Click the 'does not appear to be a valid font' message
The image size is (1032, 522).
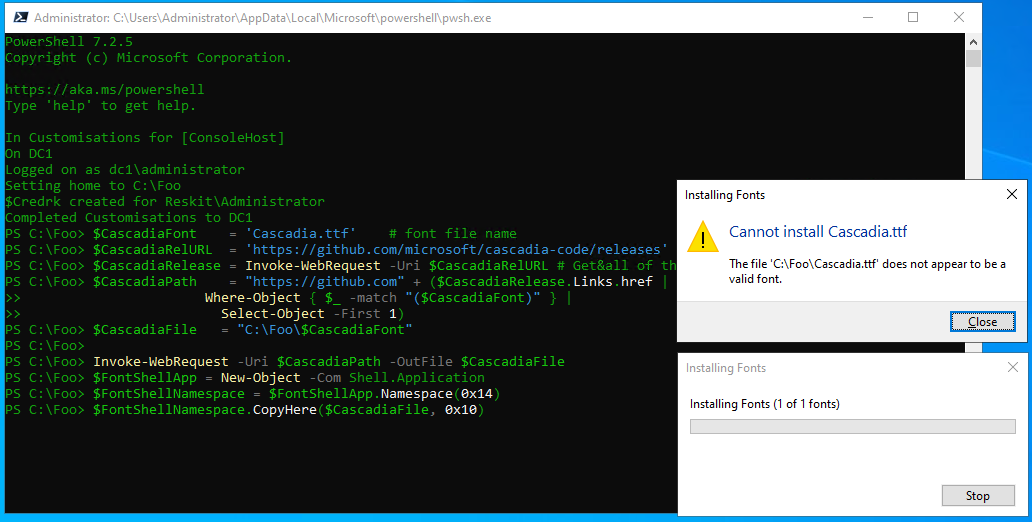click(867, 271)
